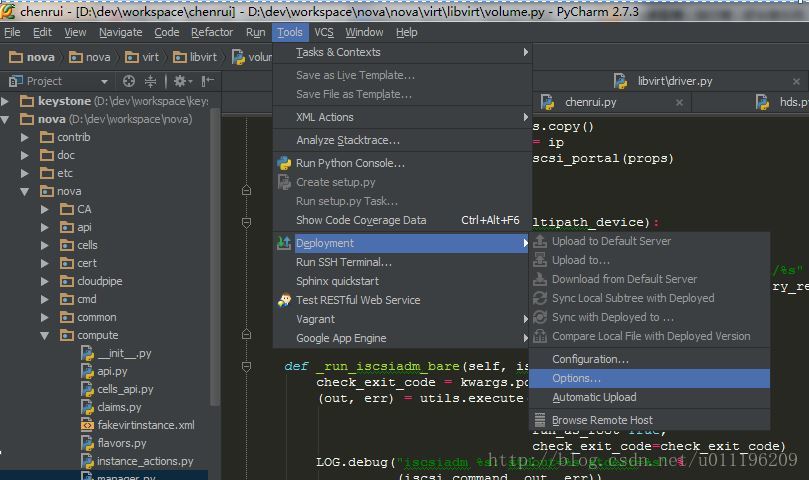Expand the CA folder
This screenshot has height=480, width=809.
pos(45,209)
